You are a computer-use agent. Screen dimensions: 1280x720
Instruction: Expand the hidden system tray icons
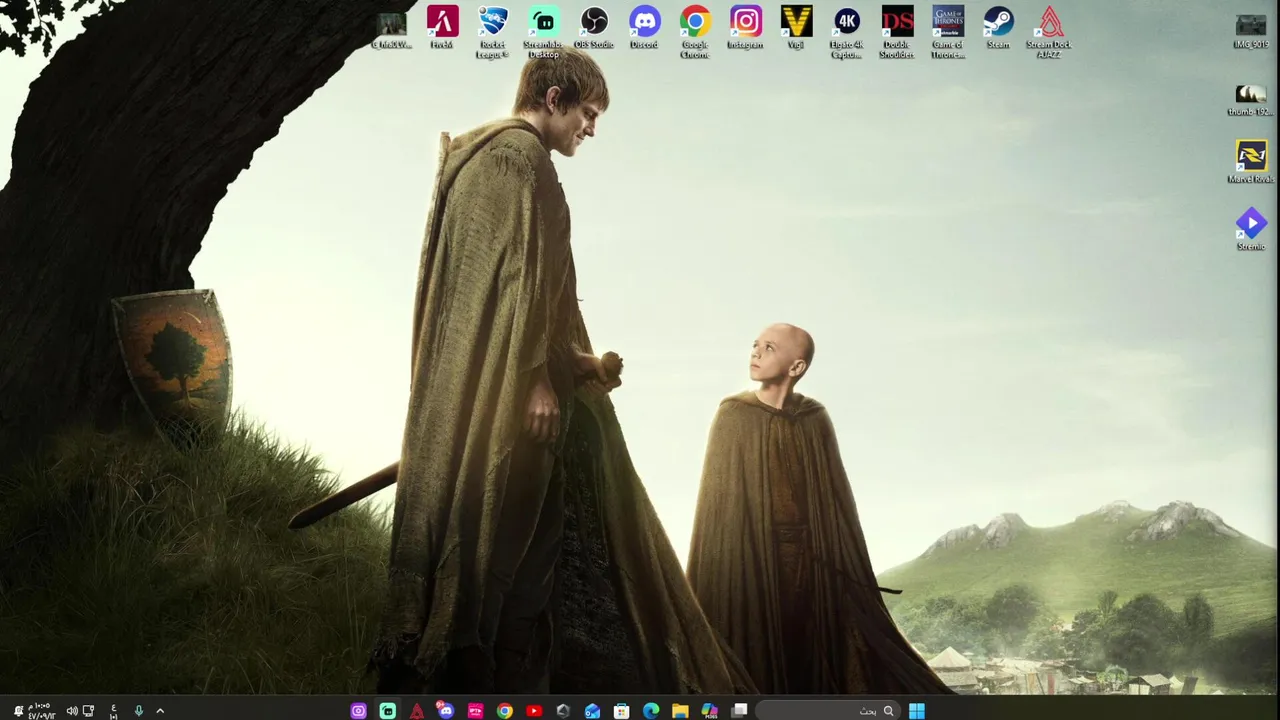160,711
